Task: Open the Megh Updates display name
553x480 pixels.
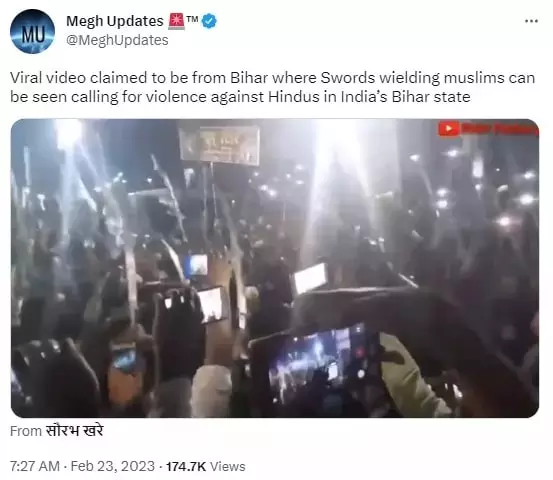Action: pyautogui.click(x=115, y=21)
